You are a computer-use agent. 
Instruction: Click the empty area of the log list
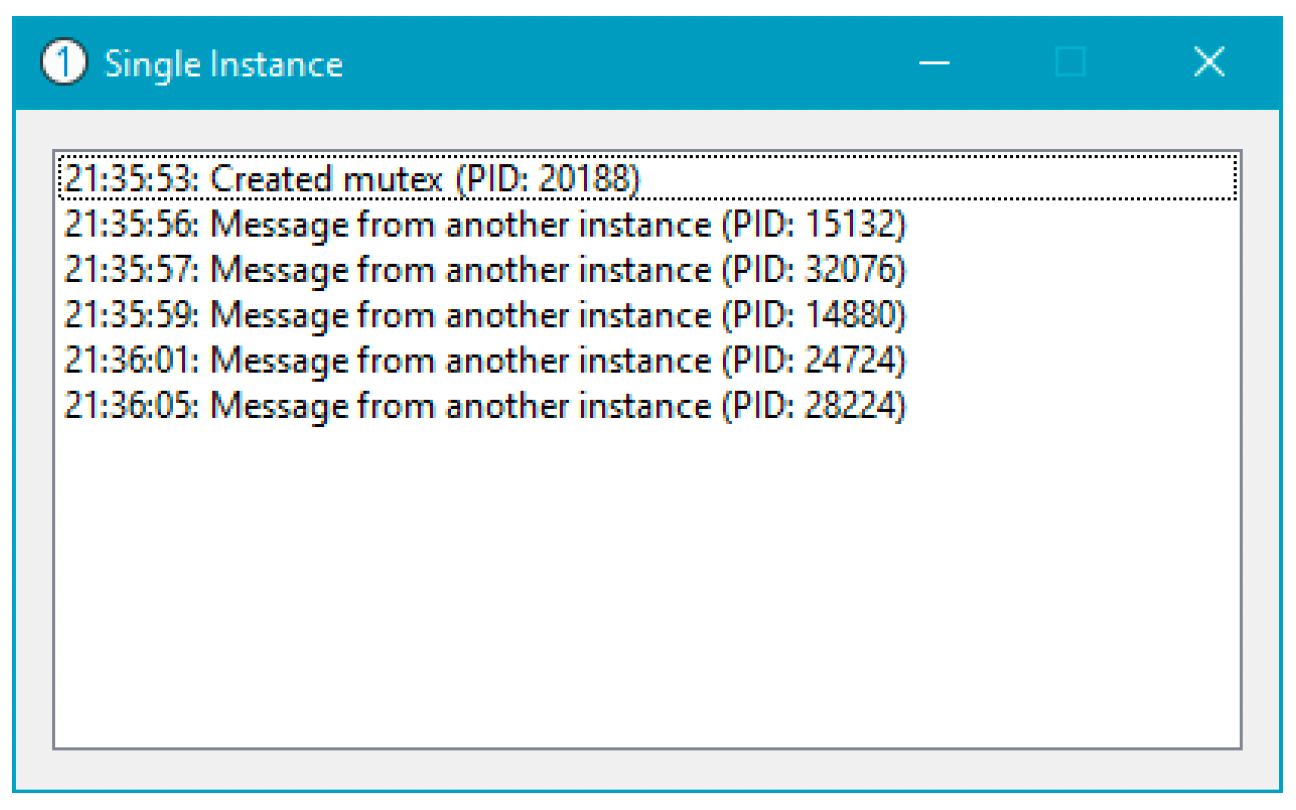(x=647, y=585)
